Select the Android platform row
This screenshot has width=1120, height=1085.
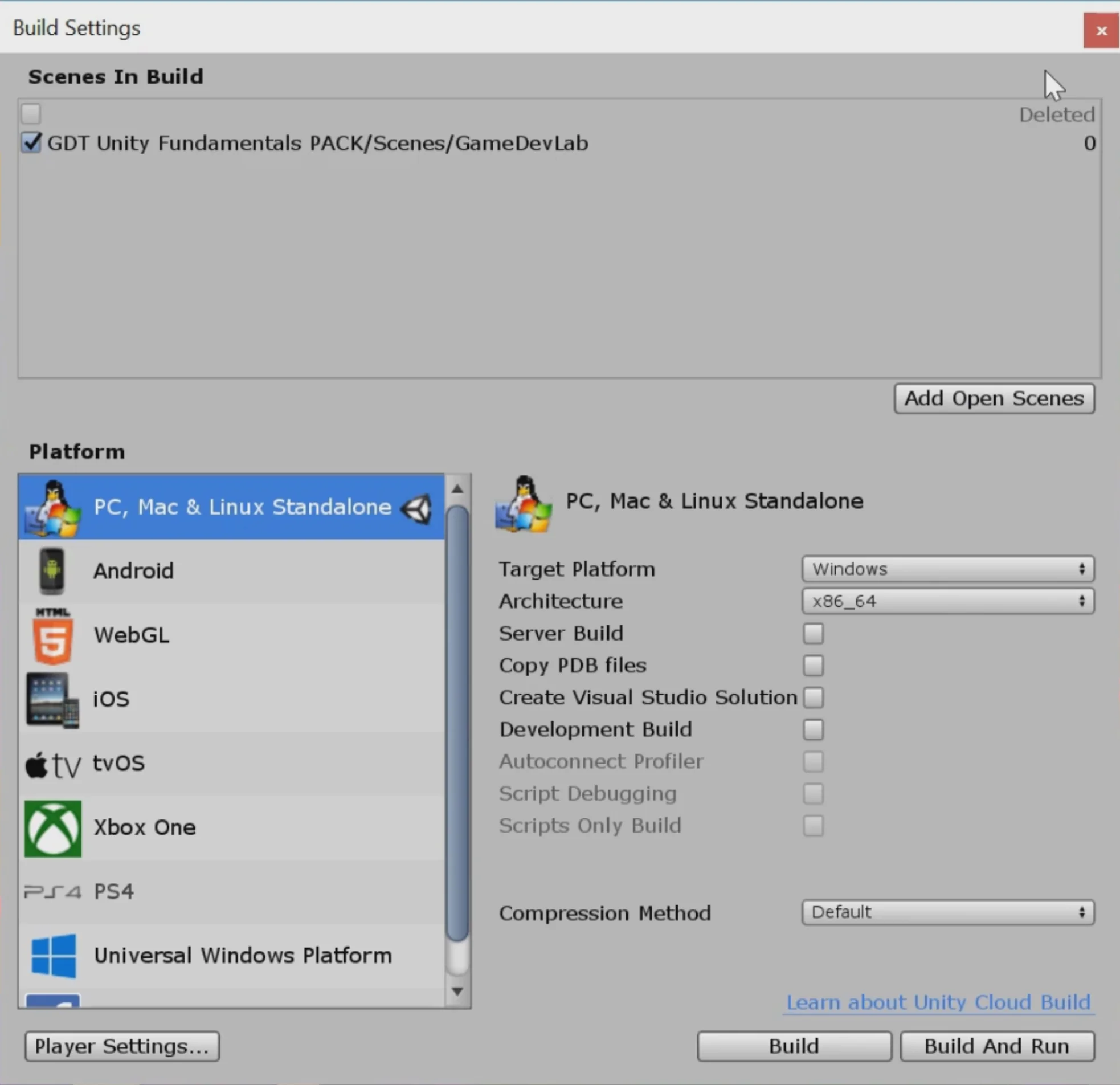pyautogui.click(x=231, y=571)
